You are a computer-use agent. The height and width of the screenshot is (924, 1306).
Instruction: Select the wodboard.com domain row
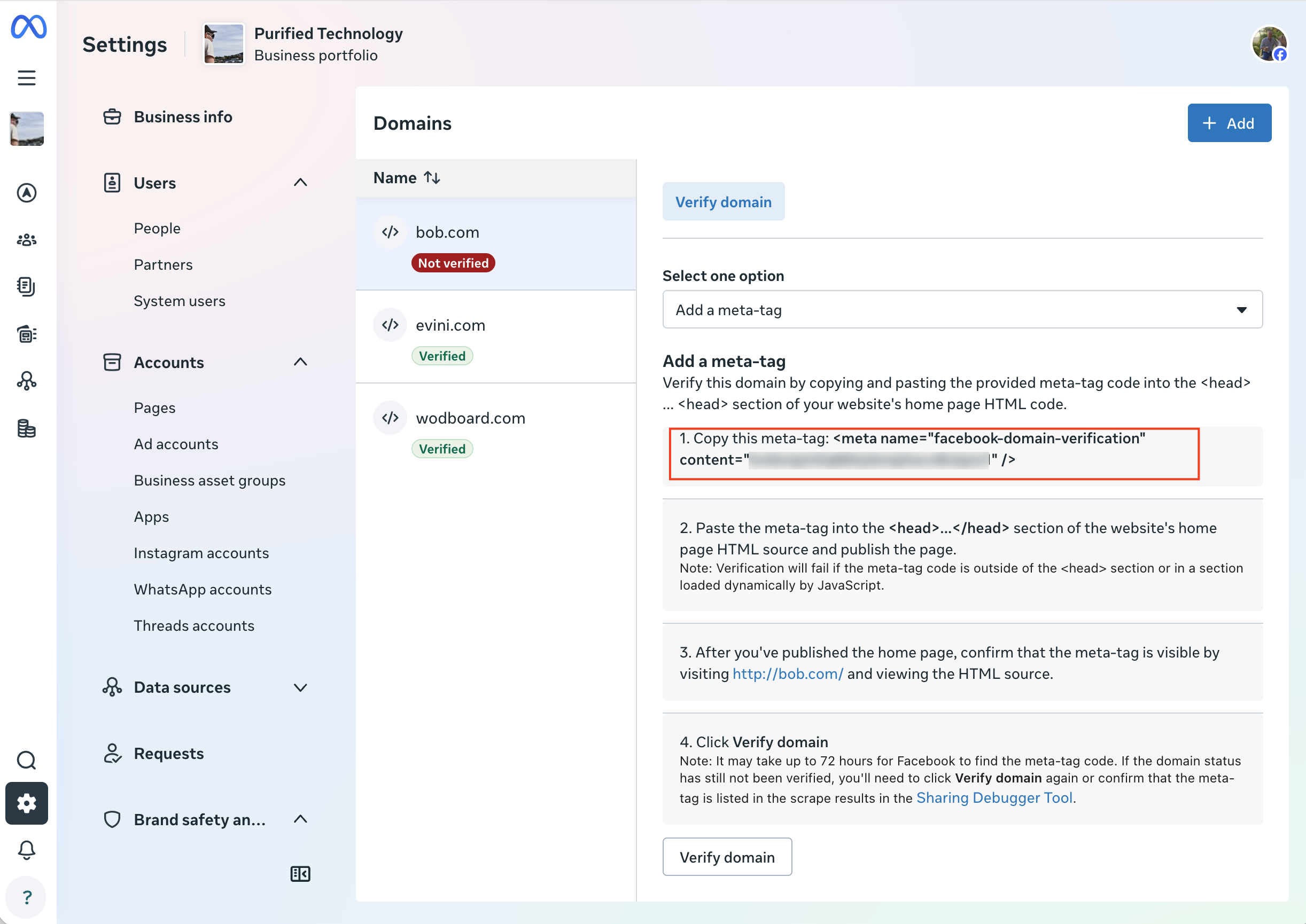coord(496,429)
